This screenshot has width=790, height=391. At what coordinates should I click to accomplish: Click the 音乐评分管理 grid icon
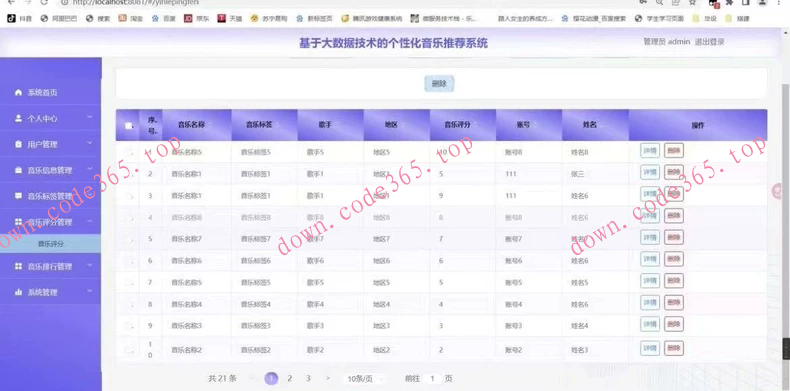tap(19, 222)
